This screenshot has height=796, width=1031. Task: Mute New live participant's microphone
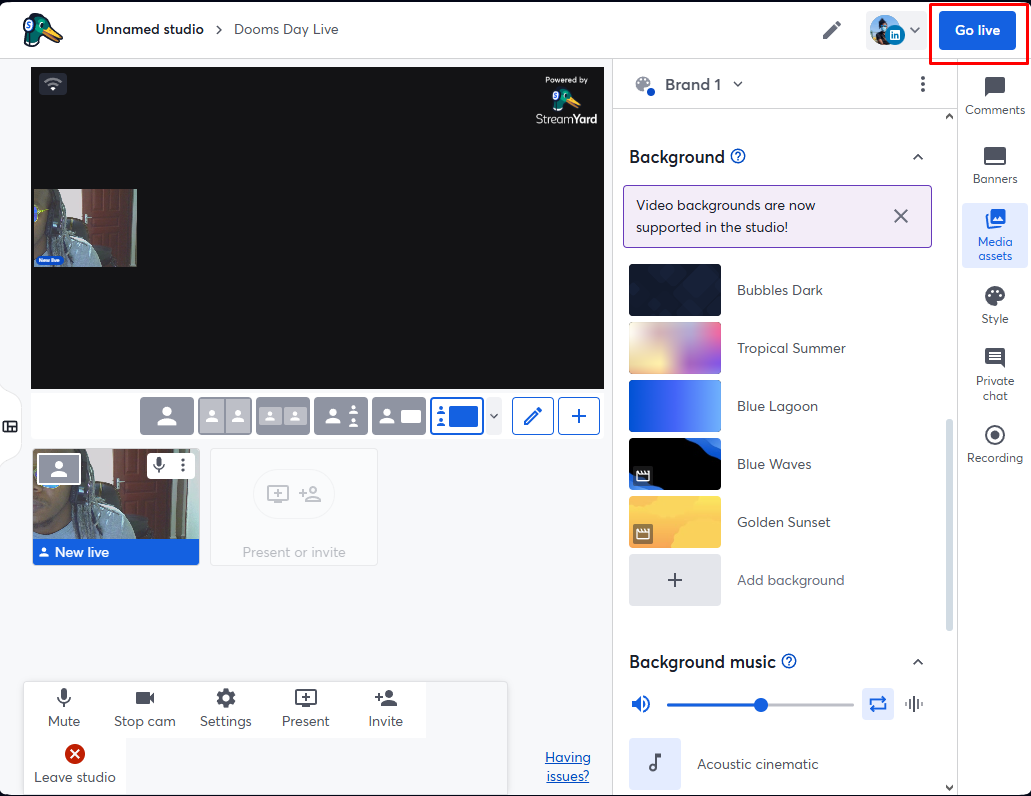[159, 465]
